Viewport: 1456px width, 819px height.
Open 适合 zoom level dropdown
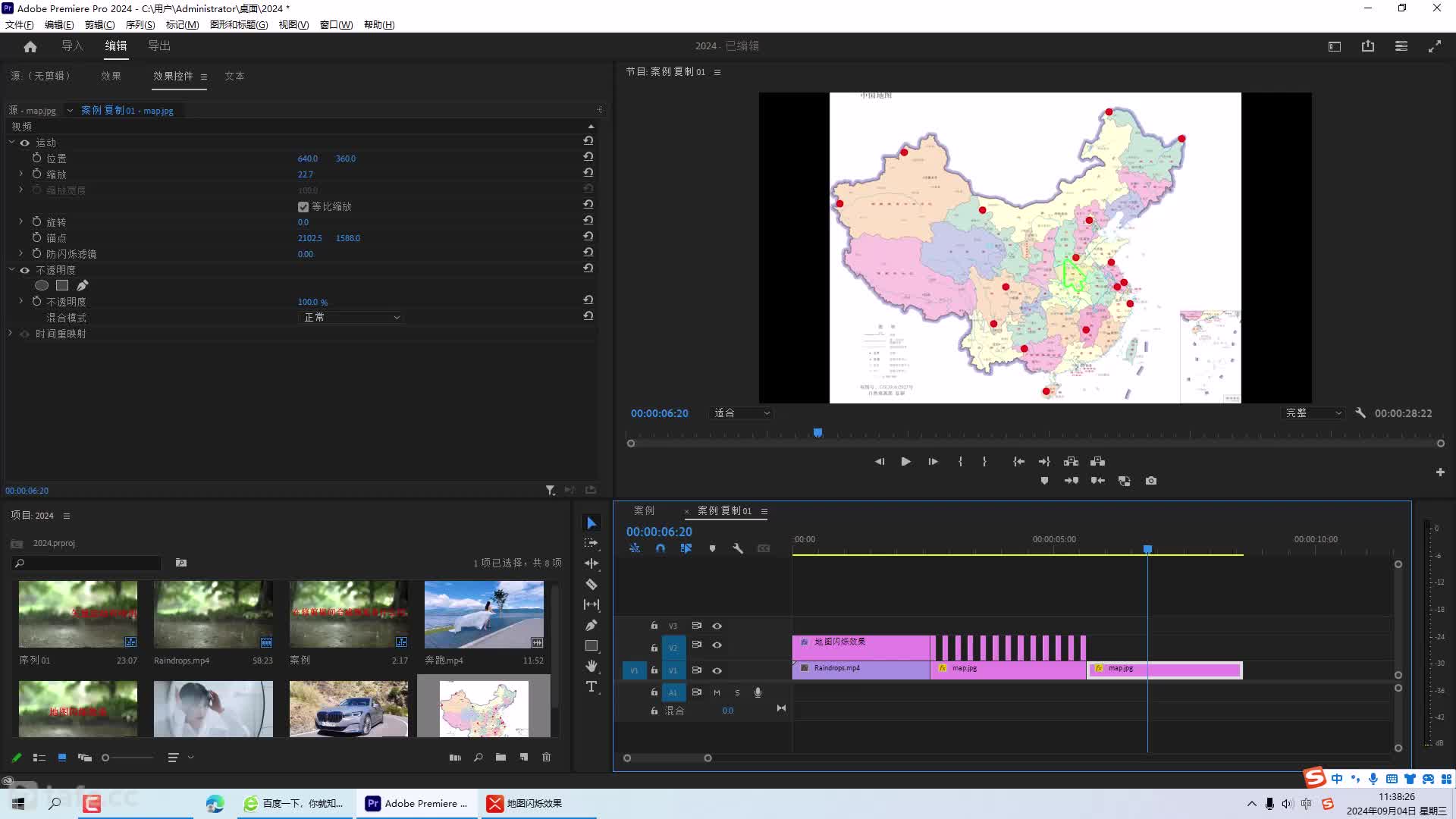pos(742,413)
